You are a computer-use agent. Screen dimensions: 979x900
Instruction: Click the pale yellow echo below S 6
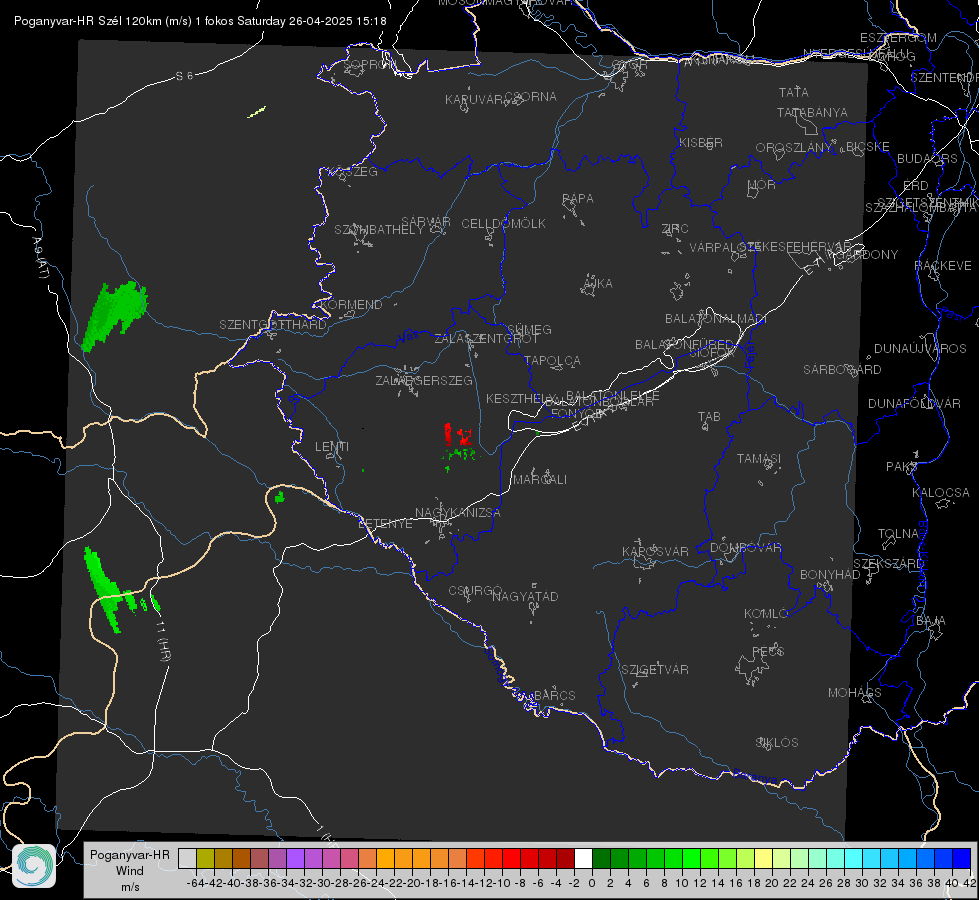point(257,112)
